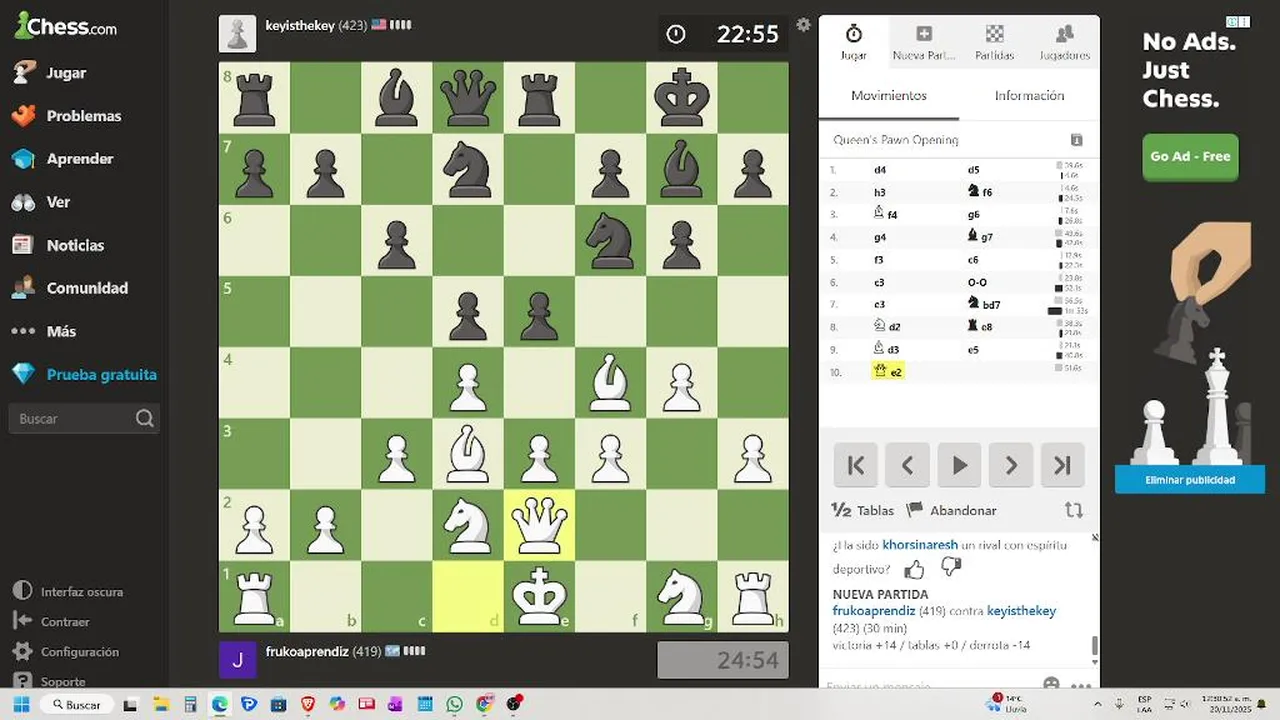Open Comunidad in the sidebar
This screenshot has height=720, width=1280.
(69, 288)
